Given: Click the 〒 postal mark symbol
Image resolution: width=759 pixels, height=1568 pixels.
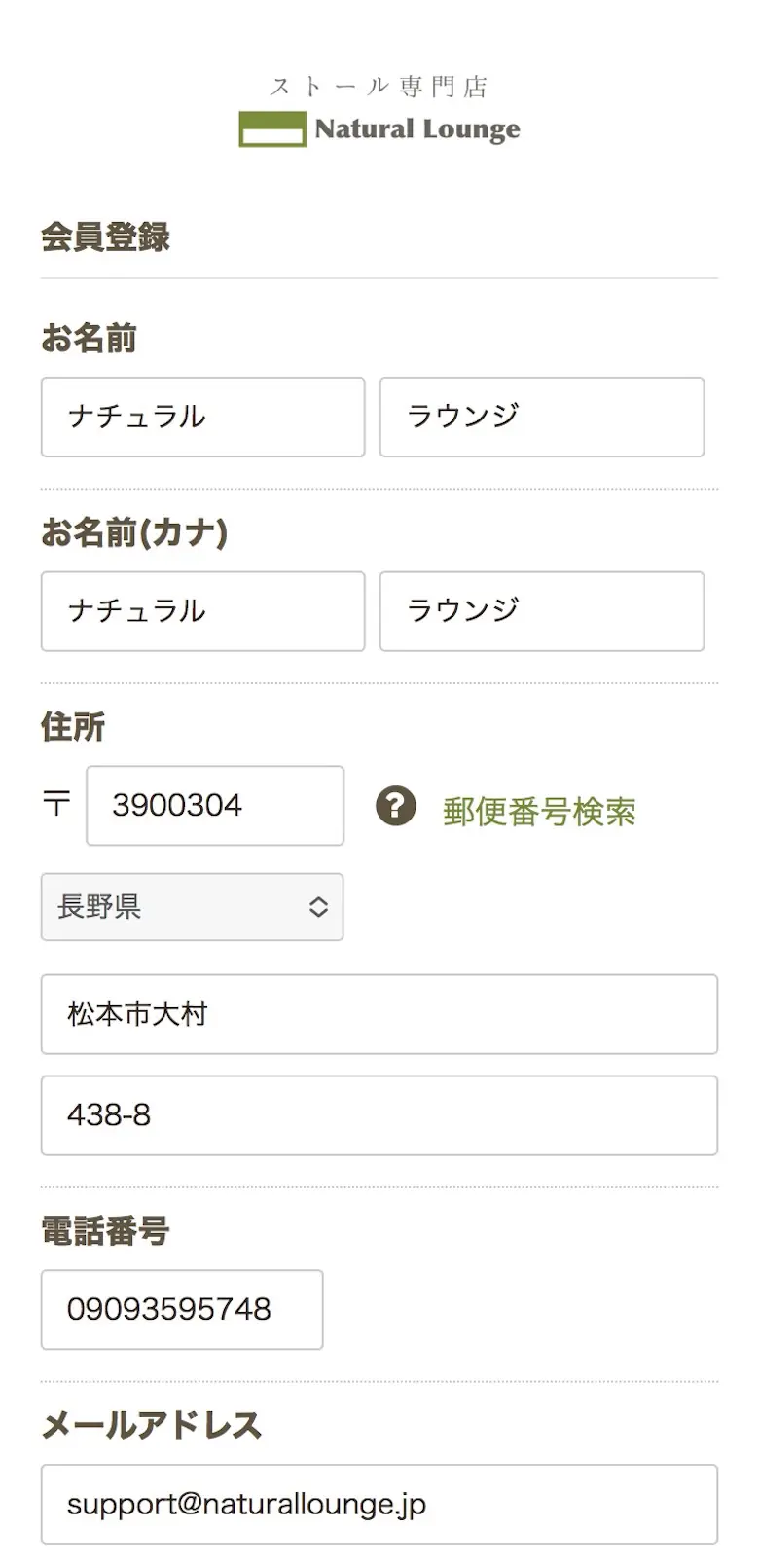Looking at the screenshot, I should 56,803.
